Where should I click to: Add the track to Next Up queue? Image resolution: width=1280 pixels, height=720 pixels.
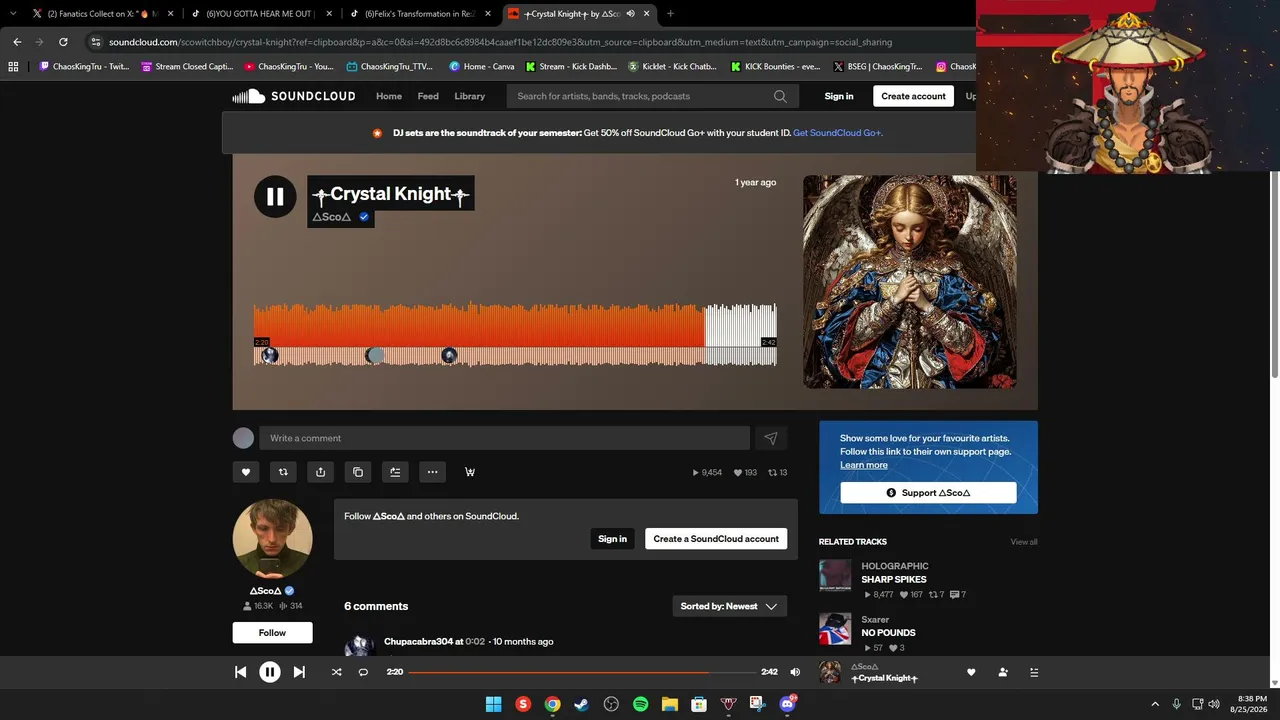pyautogui.click(x=395, y=472)
